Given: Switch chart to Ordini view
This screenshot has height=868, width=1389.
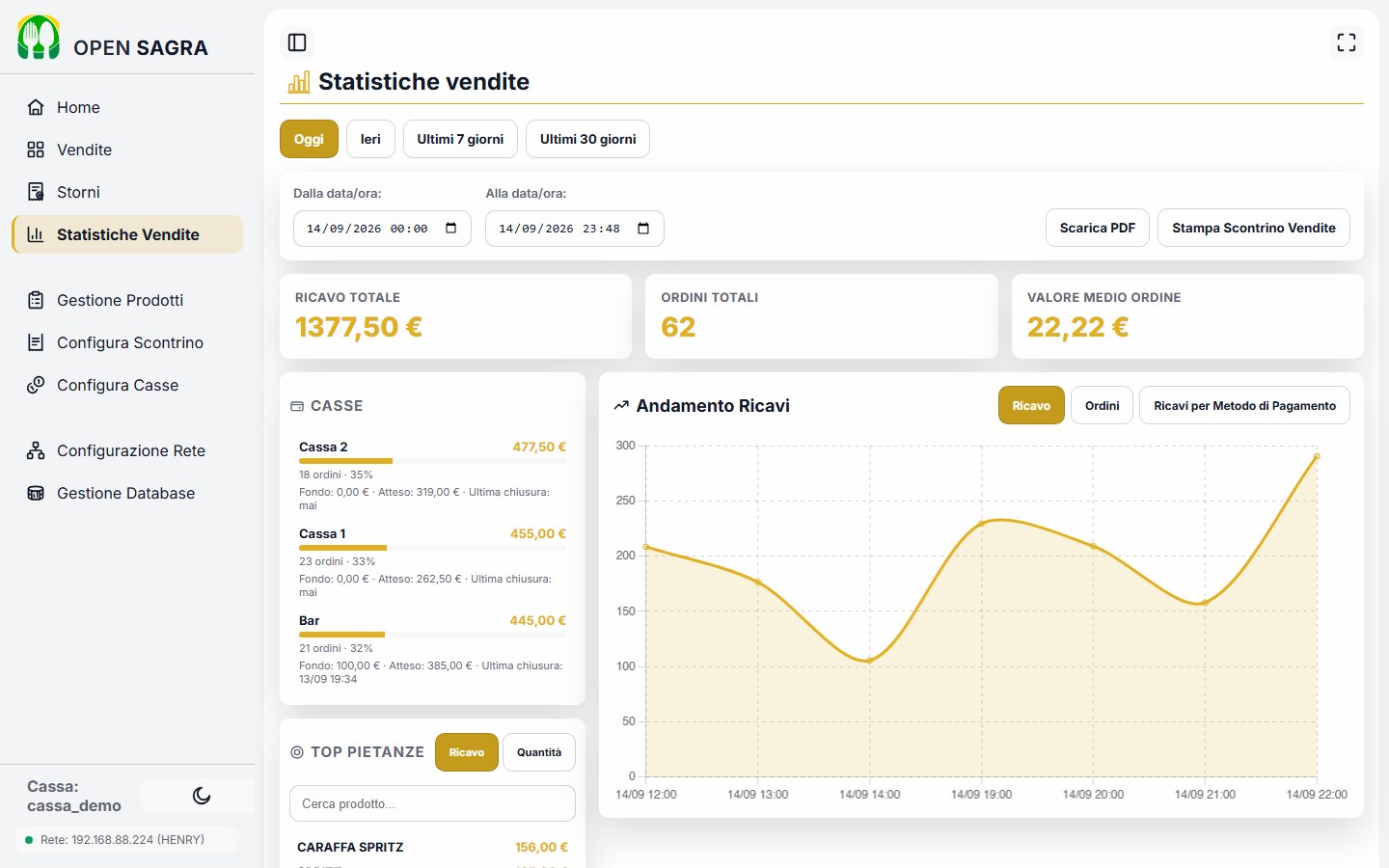Looking at the screenshot, I should point(1102,405).
